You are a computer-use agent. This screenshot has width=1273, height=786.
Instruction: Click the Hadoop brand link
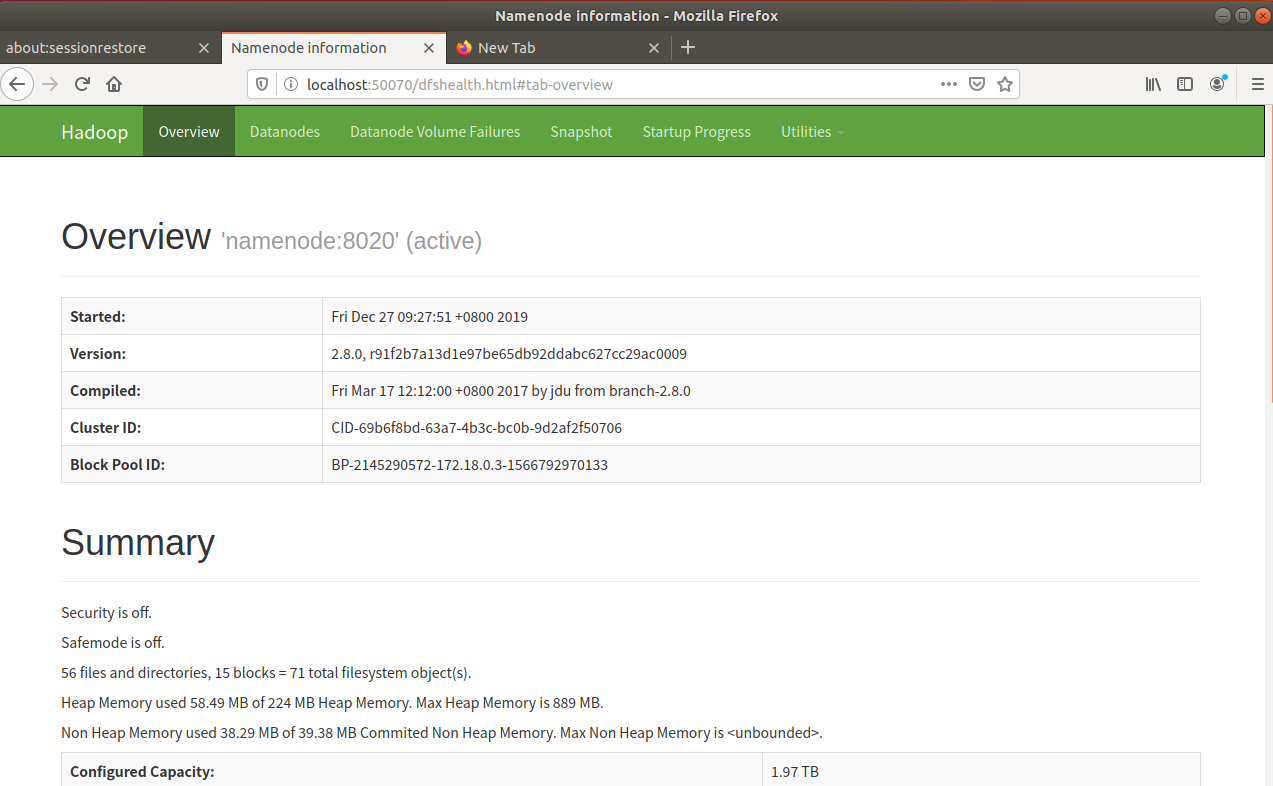[x=94, y=132]
